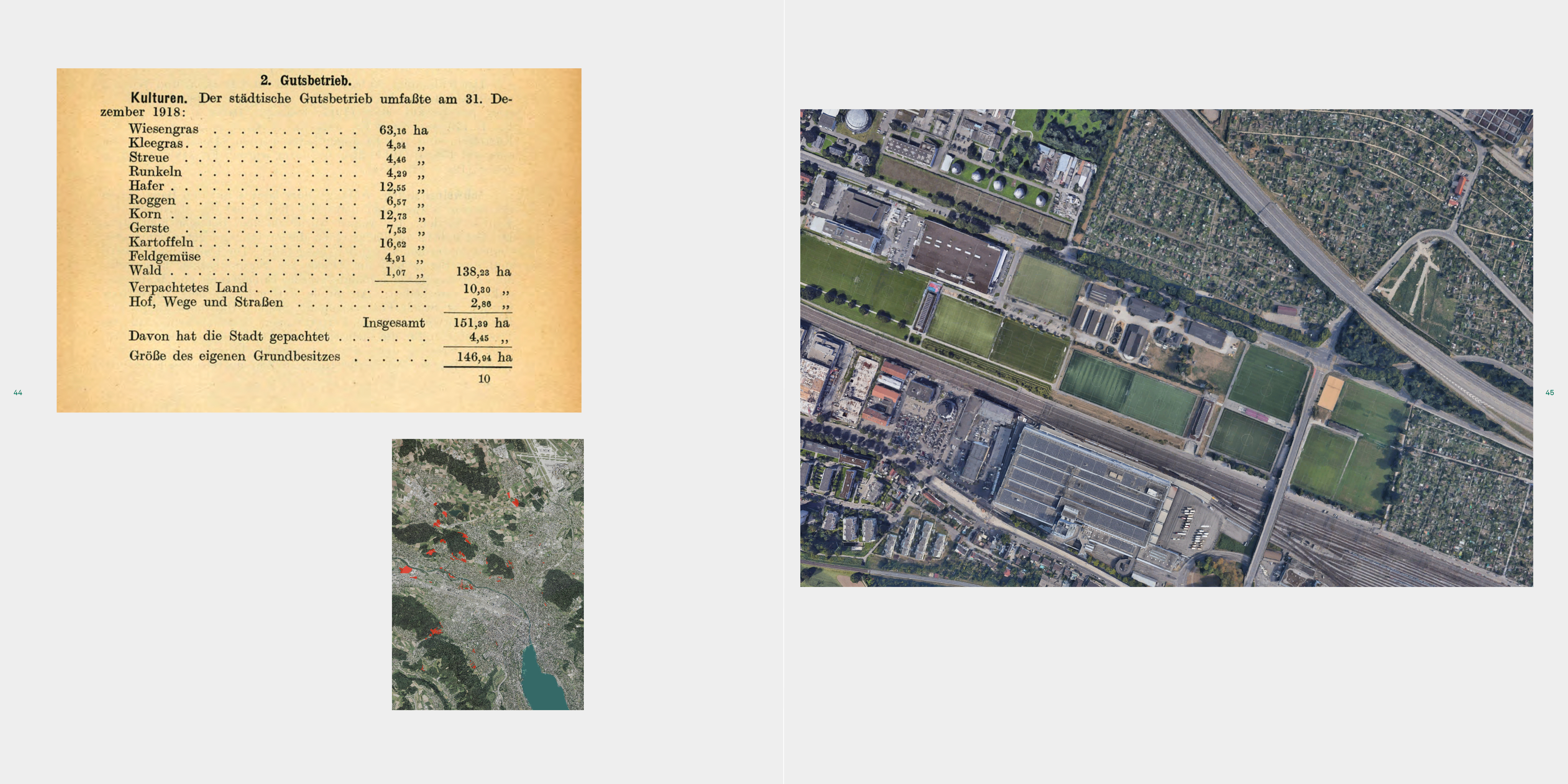Click the 'Verpachtetes Land' line

tap(188, 287)
